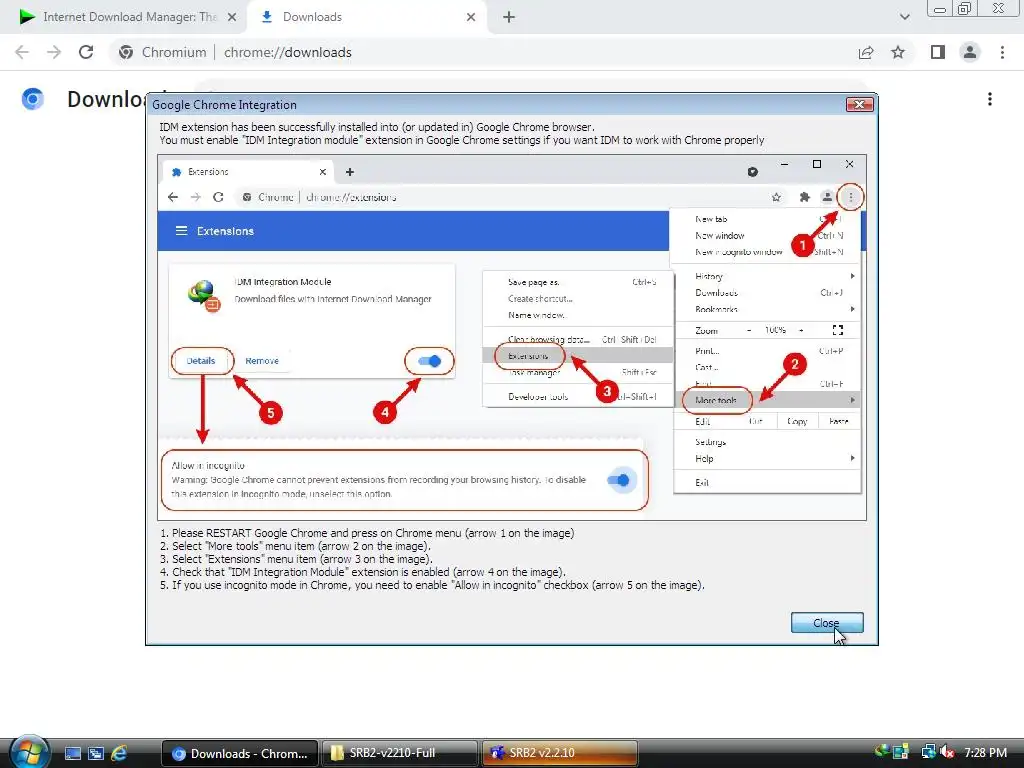
Task: Close the Google Chrome Integration dialog with X
Action: (x=859, y=104)
